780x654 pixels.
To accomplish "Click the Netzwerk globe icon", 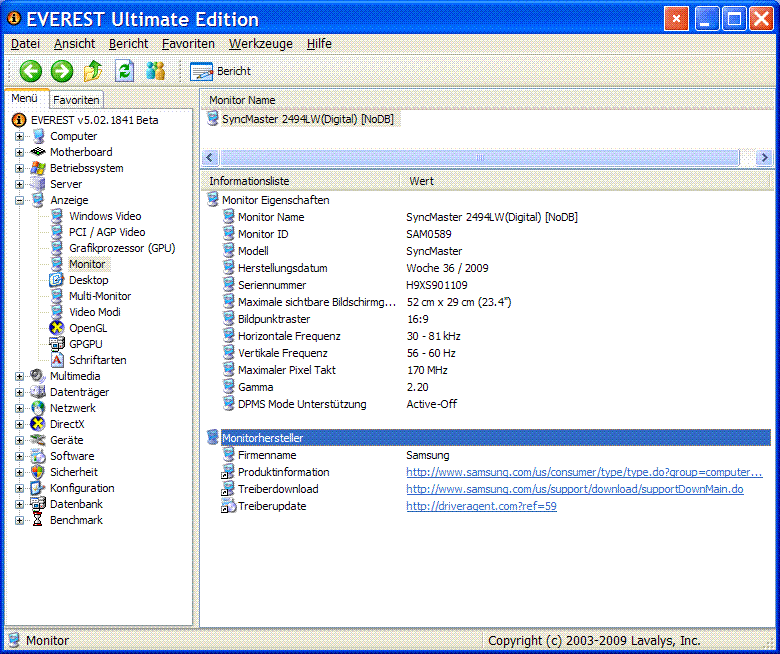I will (38, 408).
